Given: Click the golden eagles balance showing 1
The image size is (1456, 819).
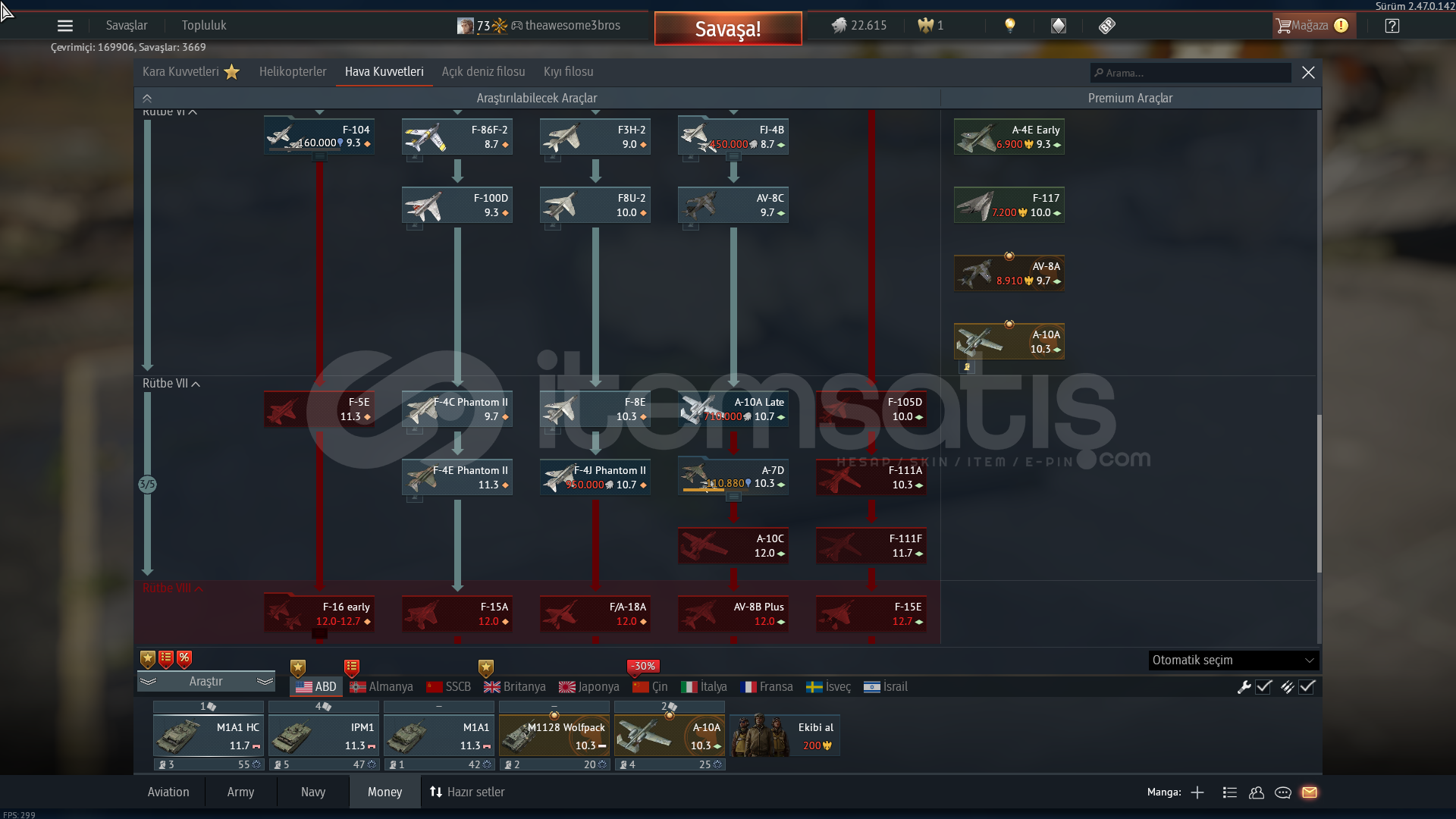Looking at the screenshot, I should coord(930,26).
